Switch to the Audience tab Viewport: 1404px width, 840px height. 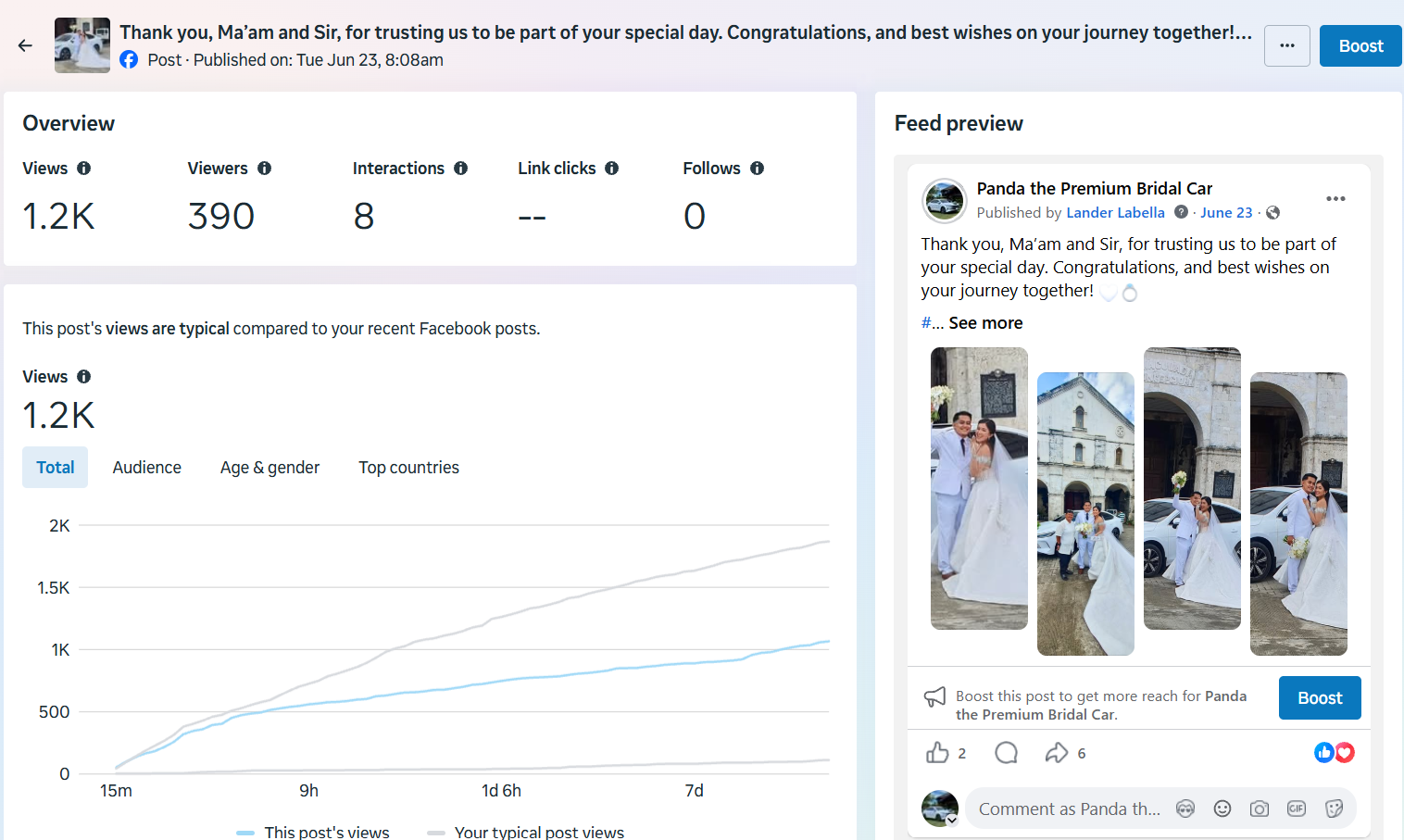pos(147,468)
